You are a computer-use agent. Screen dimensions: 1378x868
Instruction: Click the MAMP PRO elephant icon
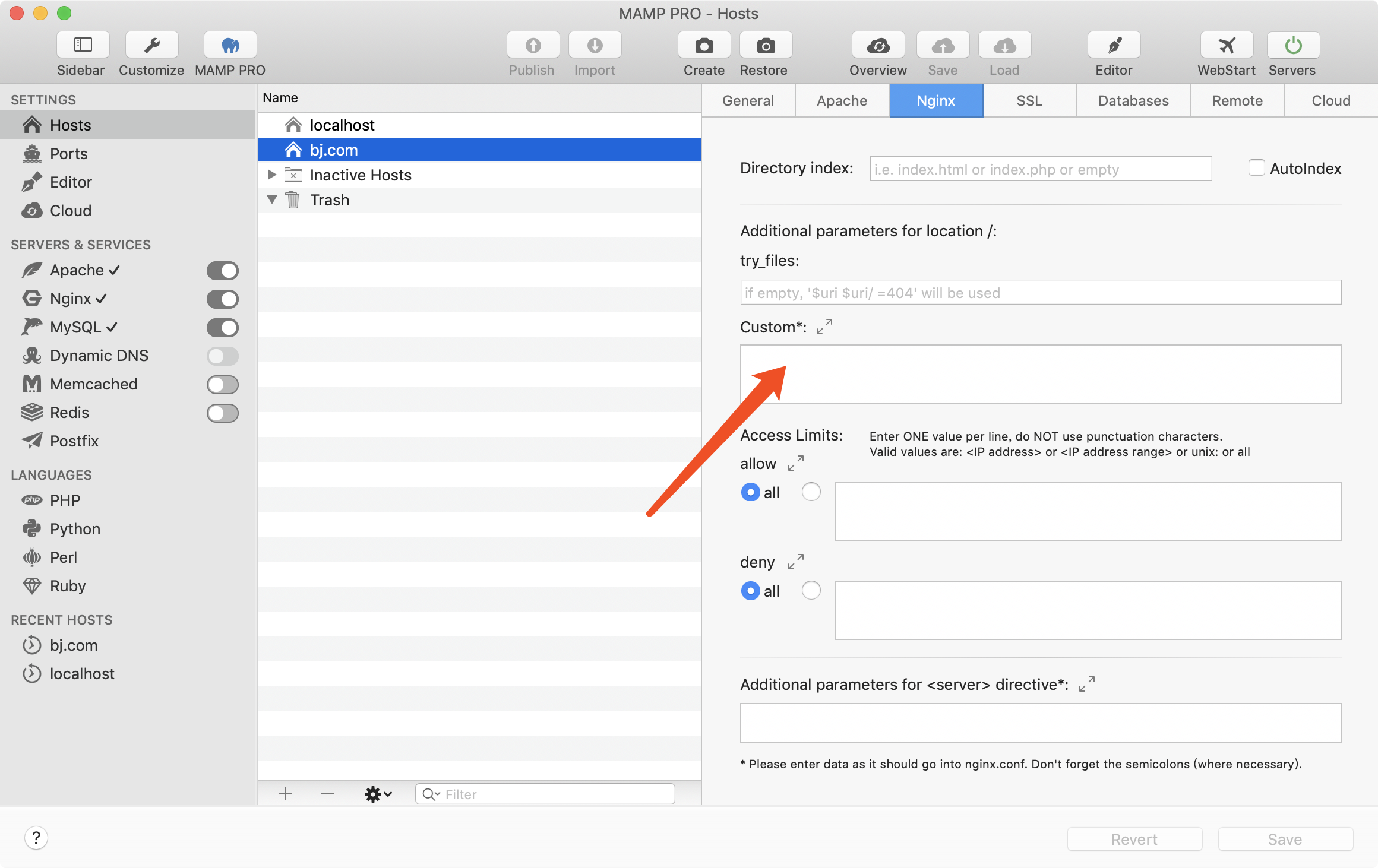pos(230,46)
